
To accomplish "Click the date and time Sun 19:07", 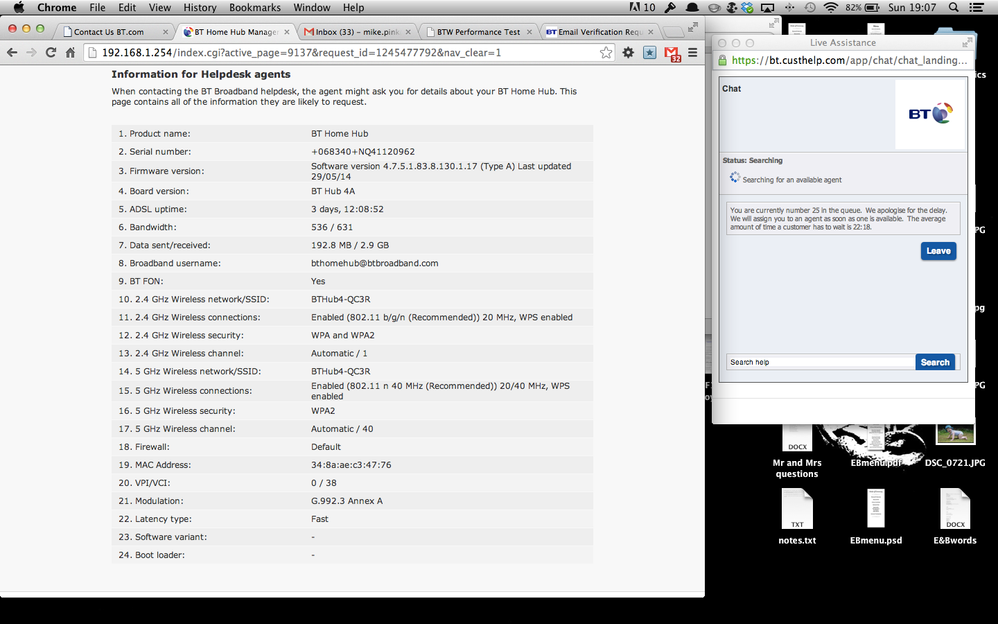I will coord(912,7).
